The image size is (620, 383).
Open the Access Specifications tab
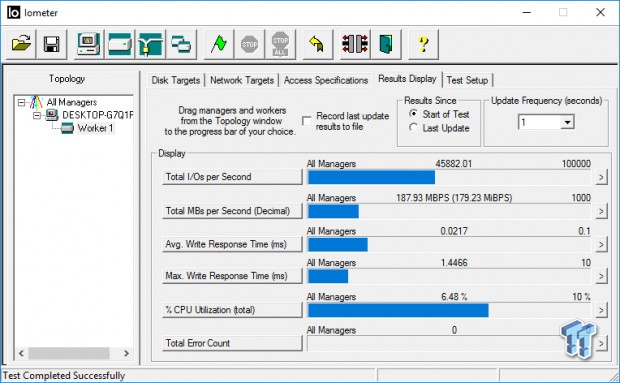[326, 80]
